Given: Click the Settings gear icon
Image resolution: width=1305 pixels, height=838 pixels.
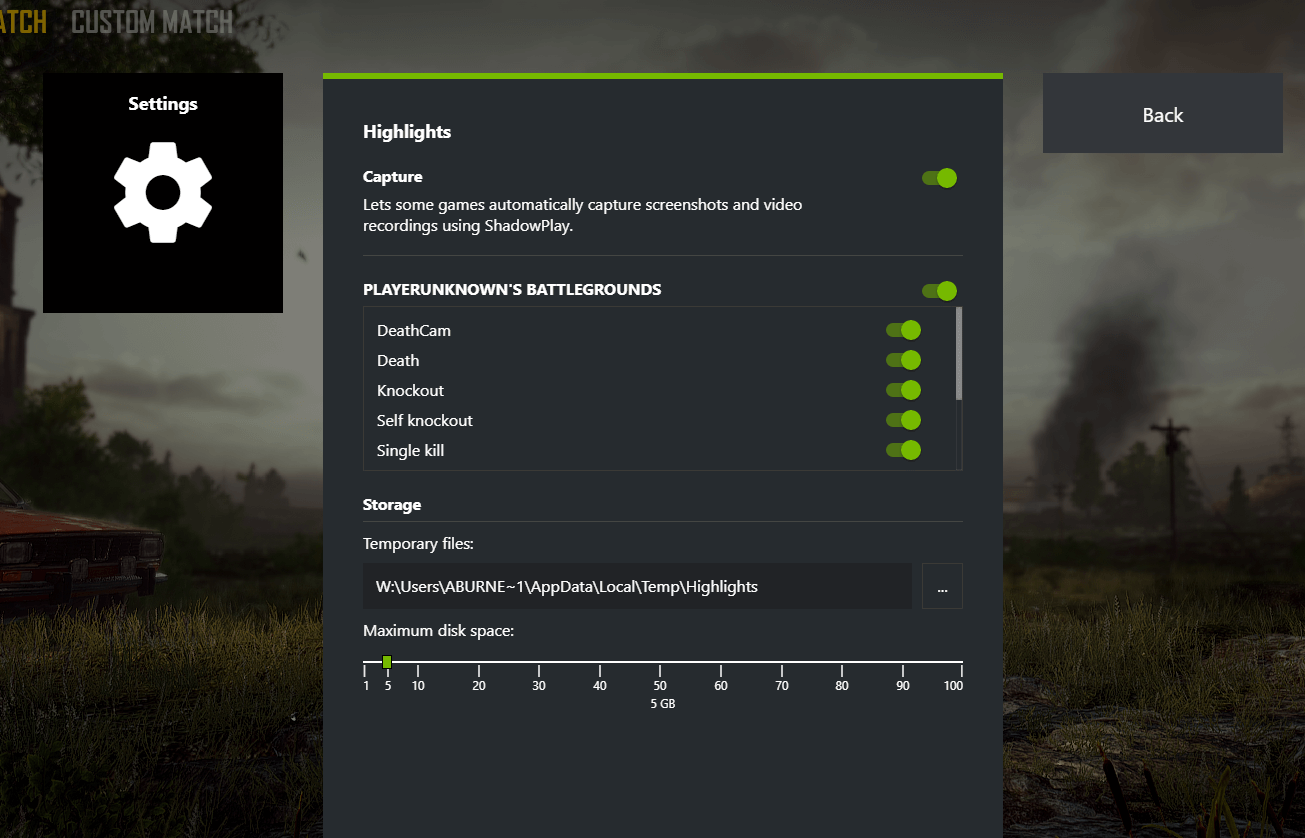Looking at the screenshot, I should [x=162, y=192].
